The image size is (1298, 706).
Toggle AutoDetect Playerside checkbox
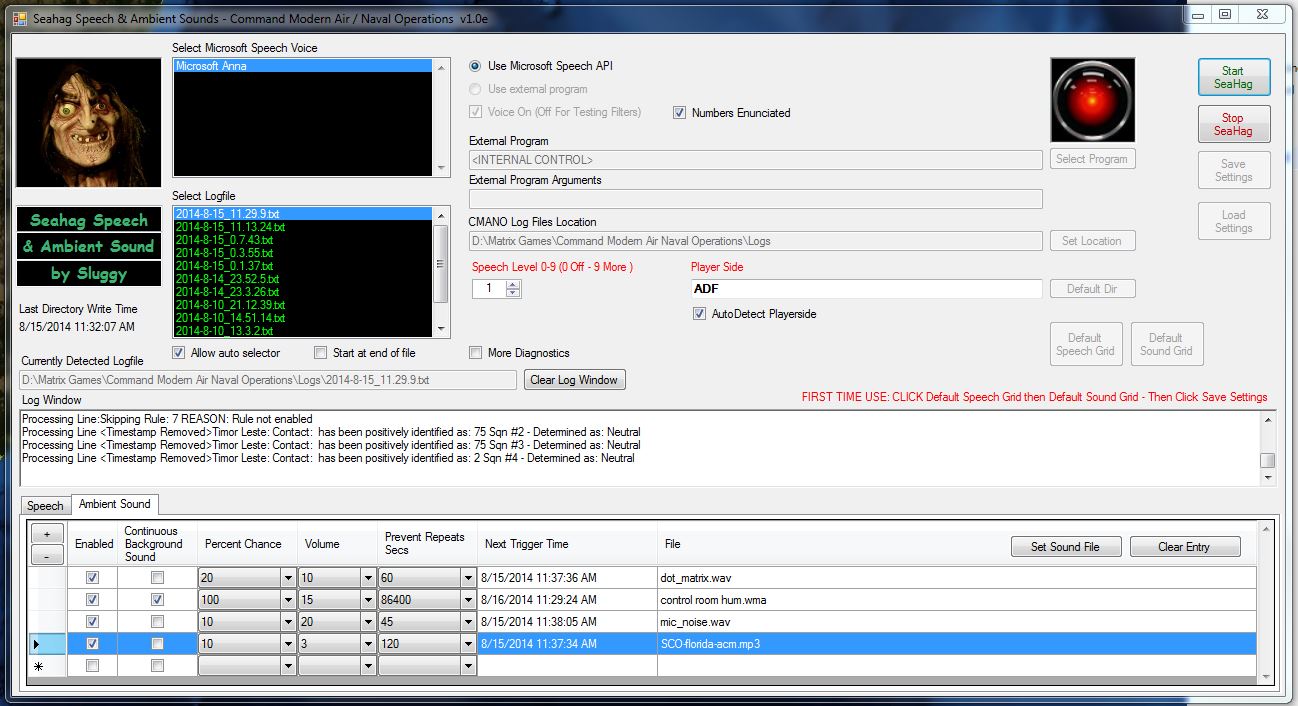click(699, 314)
